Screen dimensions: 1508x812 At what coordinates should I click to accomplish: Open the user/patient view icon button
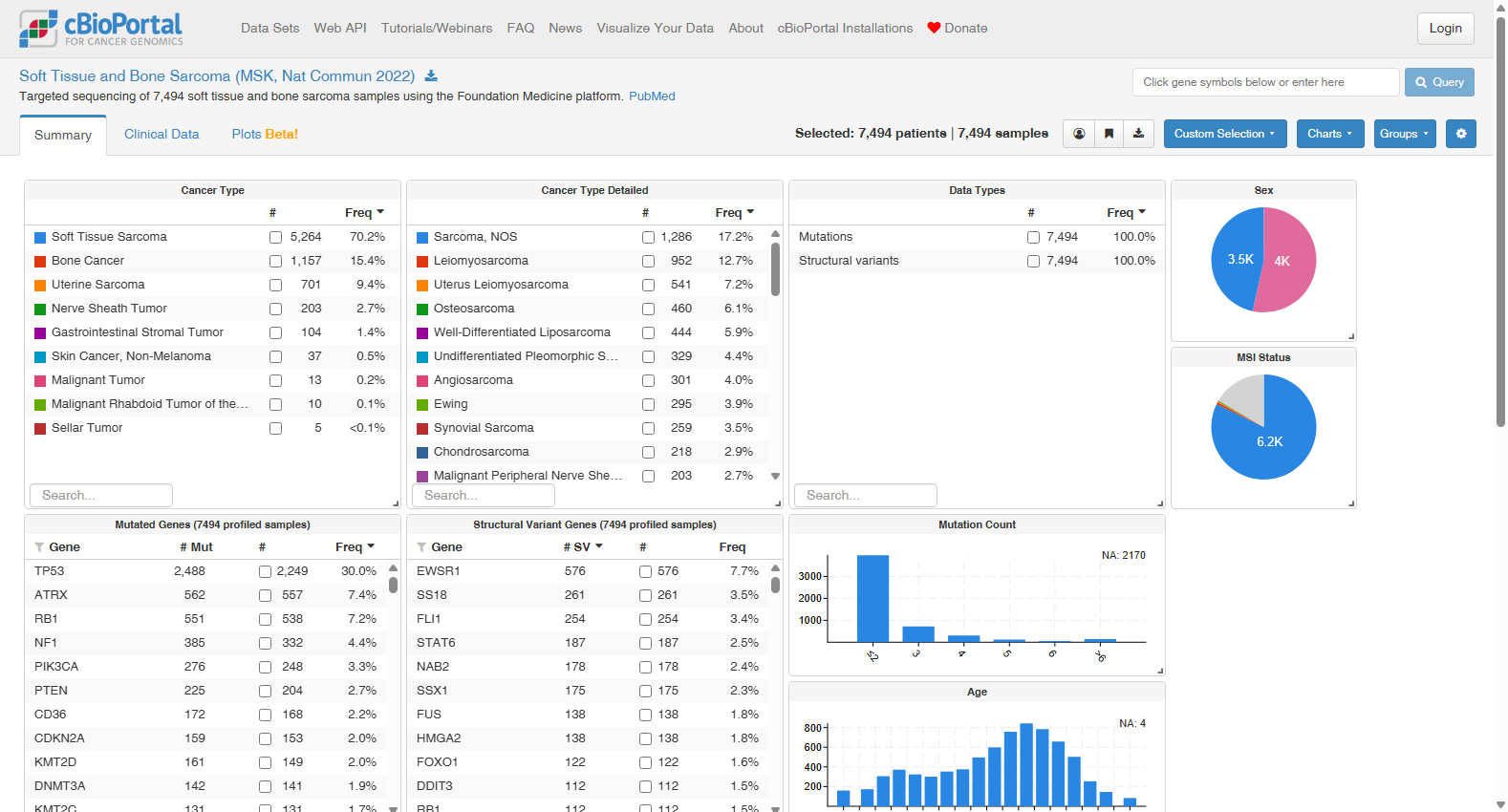coord(1079,134)
